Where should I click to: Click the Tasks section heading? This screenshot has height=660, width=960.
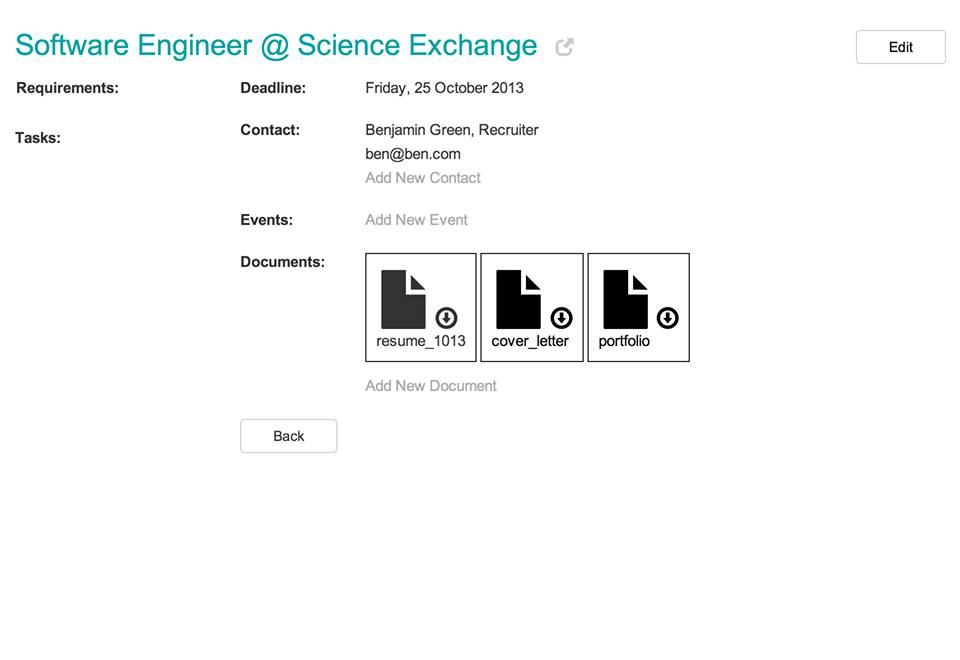38,138
